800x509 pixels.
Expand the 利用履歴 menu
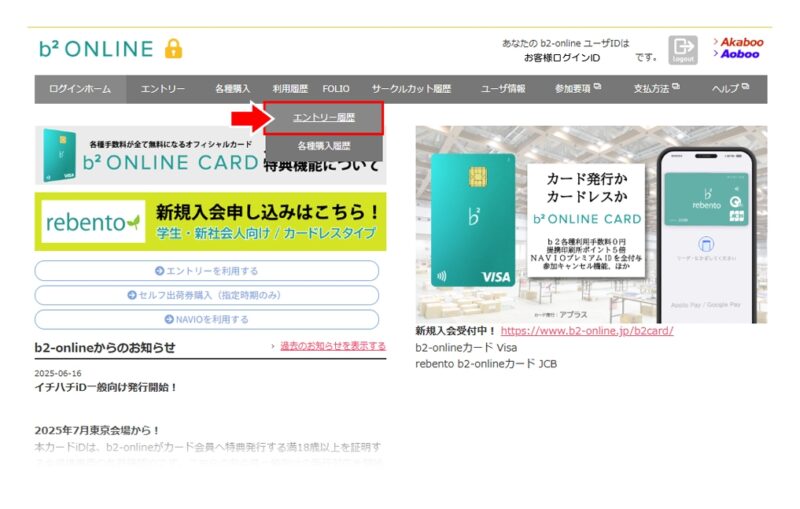pyautogui.click(x=290, y=89)
